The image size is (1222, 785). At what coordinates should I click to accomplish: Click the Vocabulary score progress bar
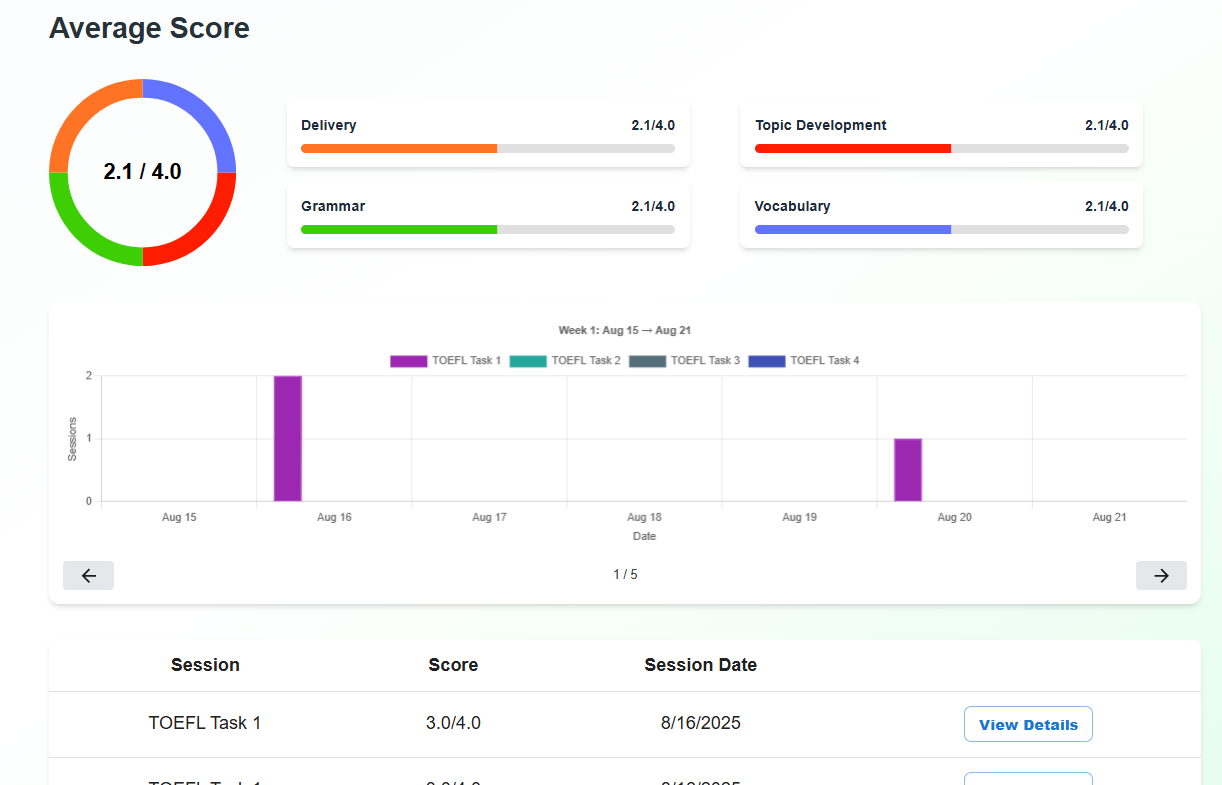click(x=942, y=229)
